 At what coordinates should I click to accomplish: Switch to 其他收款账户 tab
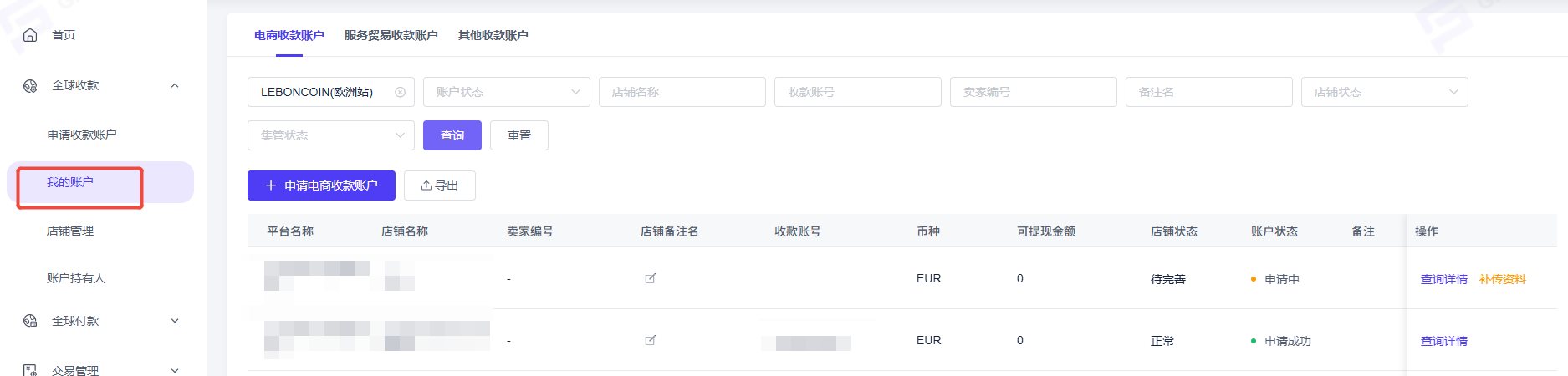(493, 35)
